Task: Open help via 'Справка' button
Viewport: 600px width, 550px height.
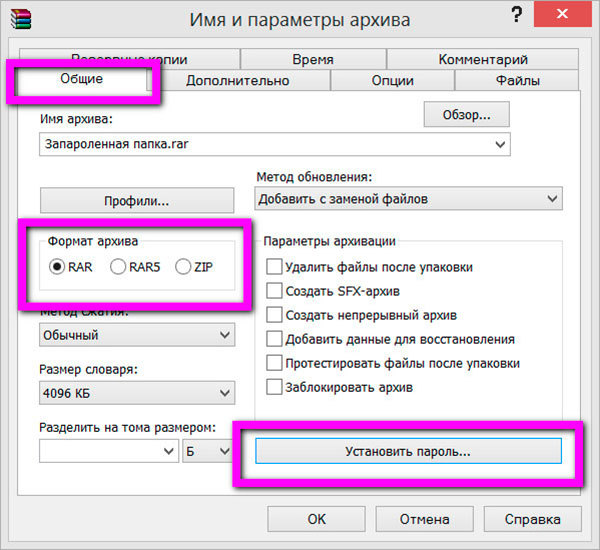Action: pyautogui.click(x=532, y=519)
